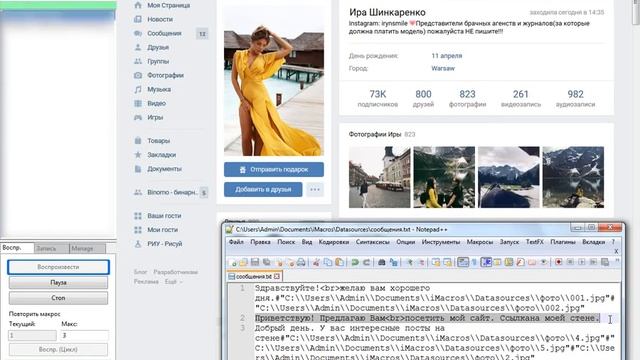This screenshot has height=360, width=640.
Task: Open the Друзья link in VK sidebar
Action: (158, 47)
